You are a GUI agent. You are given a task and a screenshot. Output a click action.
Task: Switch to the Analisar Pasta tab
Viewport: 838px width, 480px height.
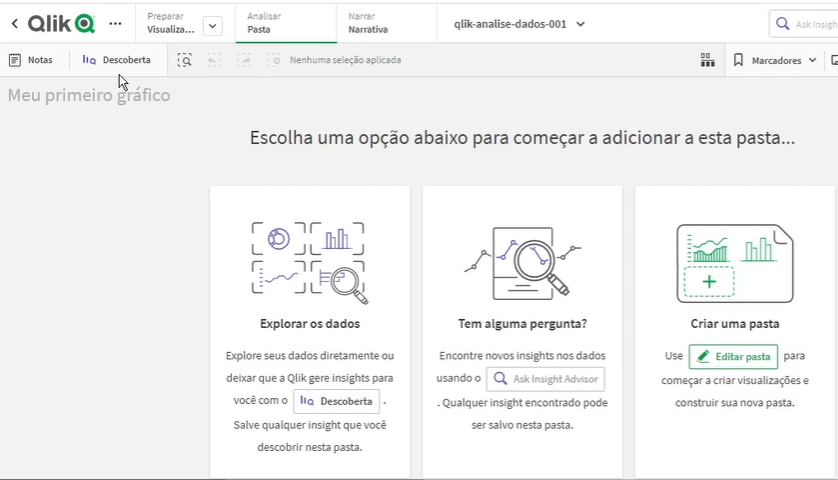285,24
